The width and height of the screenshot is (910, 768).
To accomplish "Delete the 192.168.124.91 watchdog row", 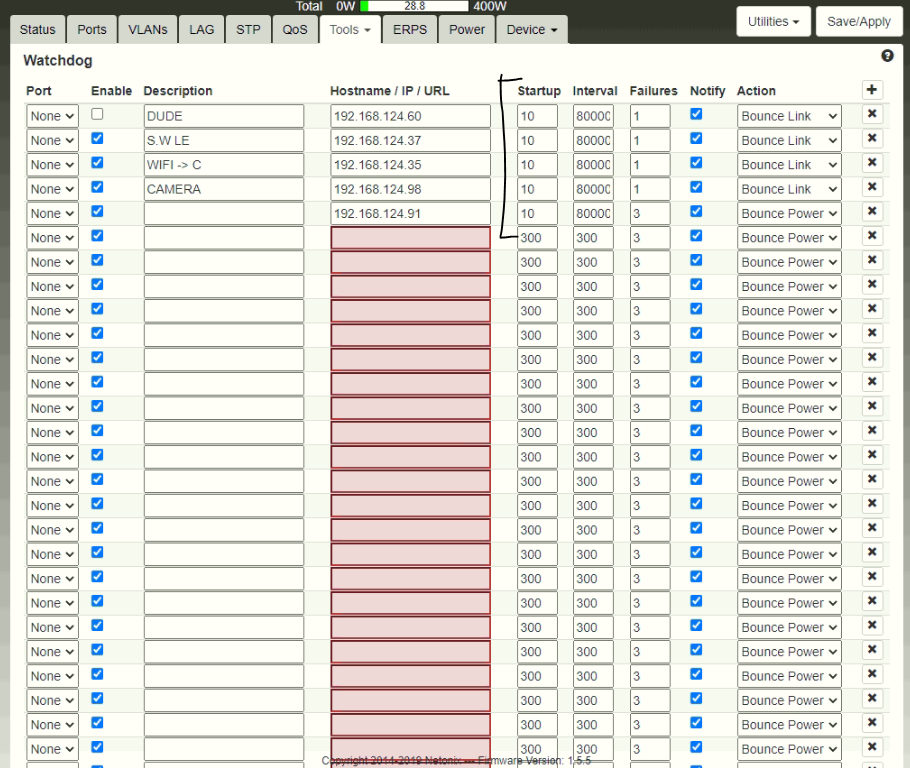I will 872,212.
